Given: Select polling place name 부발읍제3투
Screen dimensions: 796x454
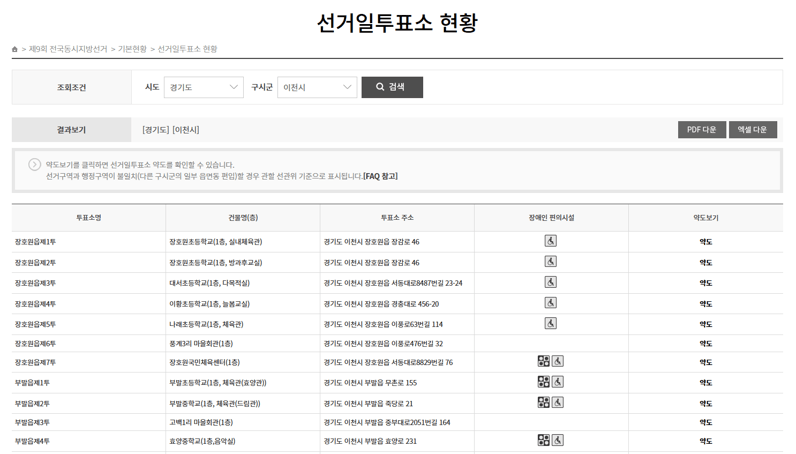Looking at the screenshot, I should coord(32,423).
